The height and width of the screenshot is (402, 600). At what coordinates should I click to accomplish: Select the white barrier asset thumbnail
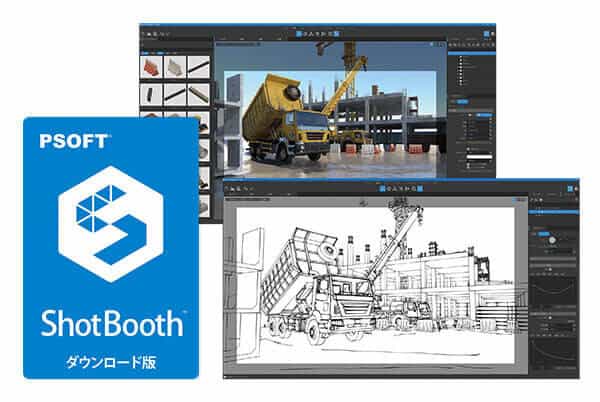pos(175,67)
